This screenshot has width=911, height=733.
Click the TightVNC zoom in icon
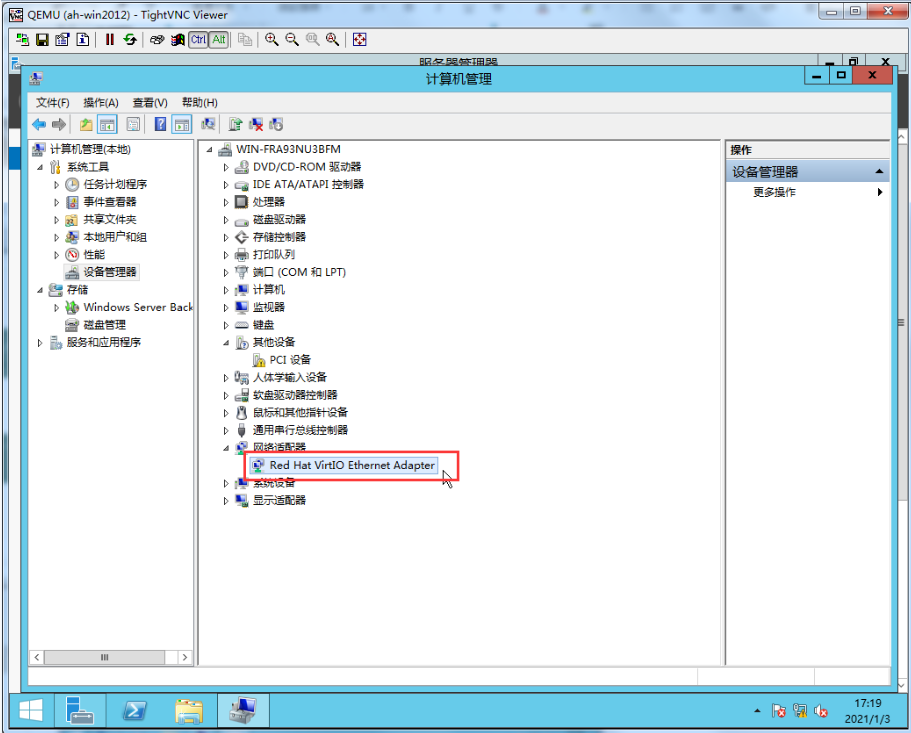(x=271, y=40)
